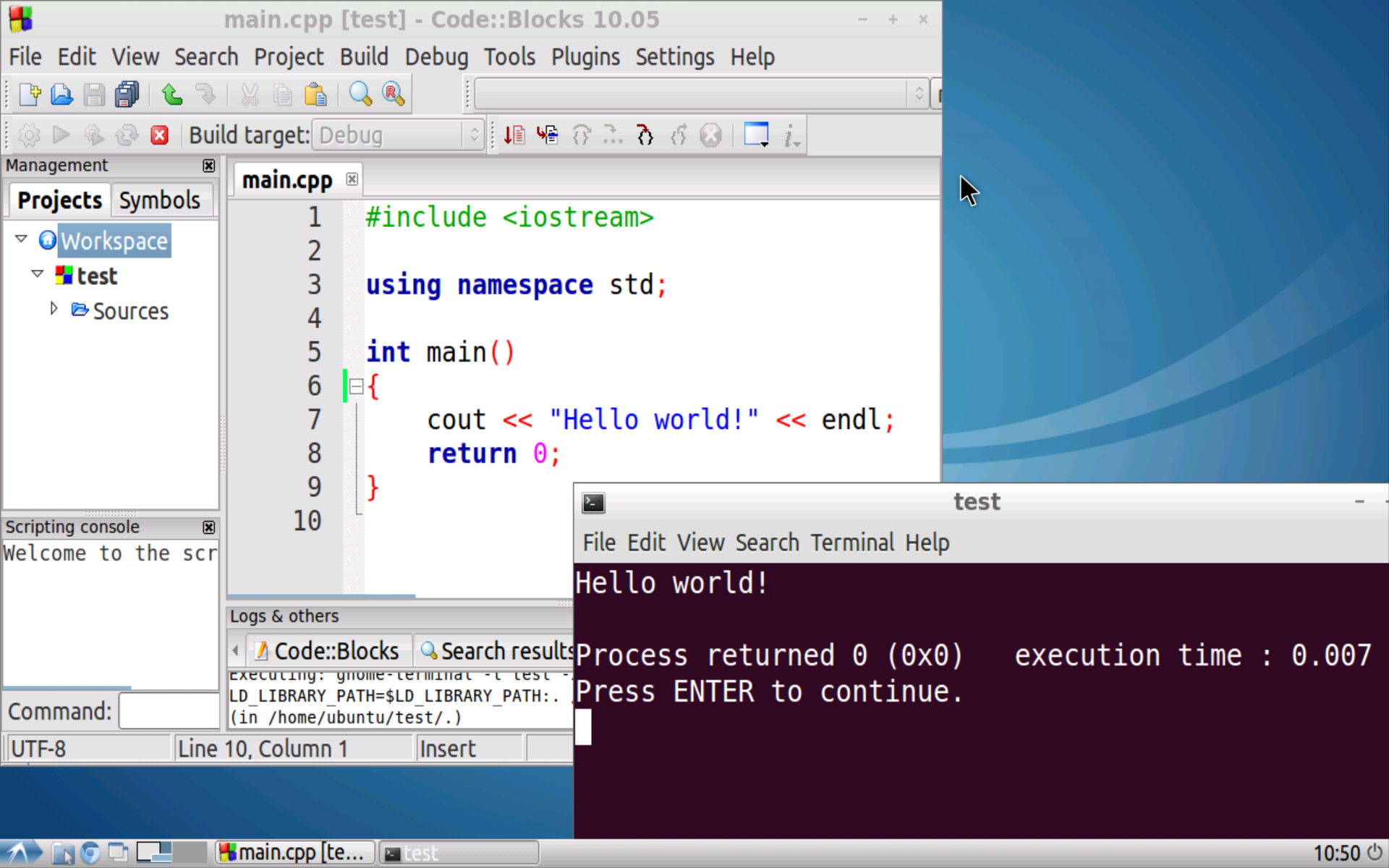This screenshot has height=868, width=1389.
Task: Open Find with the magnifier icon
Action: tap(360, 95)
